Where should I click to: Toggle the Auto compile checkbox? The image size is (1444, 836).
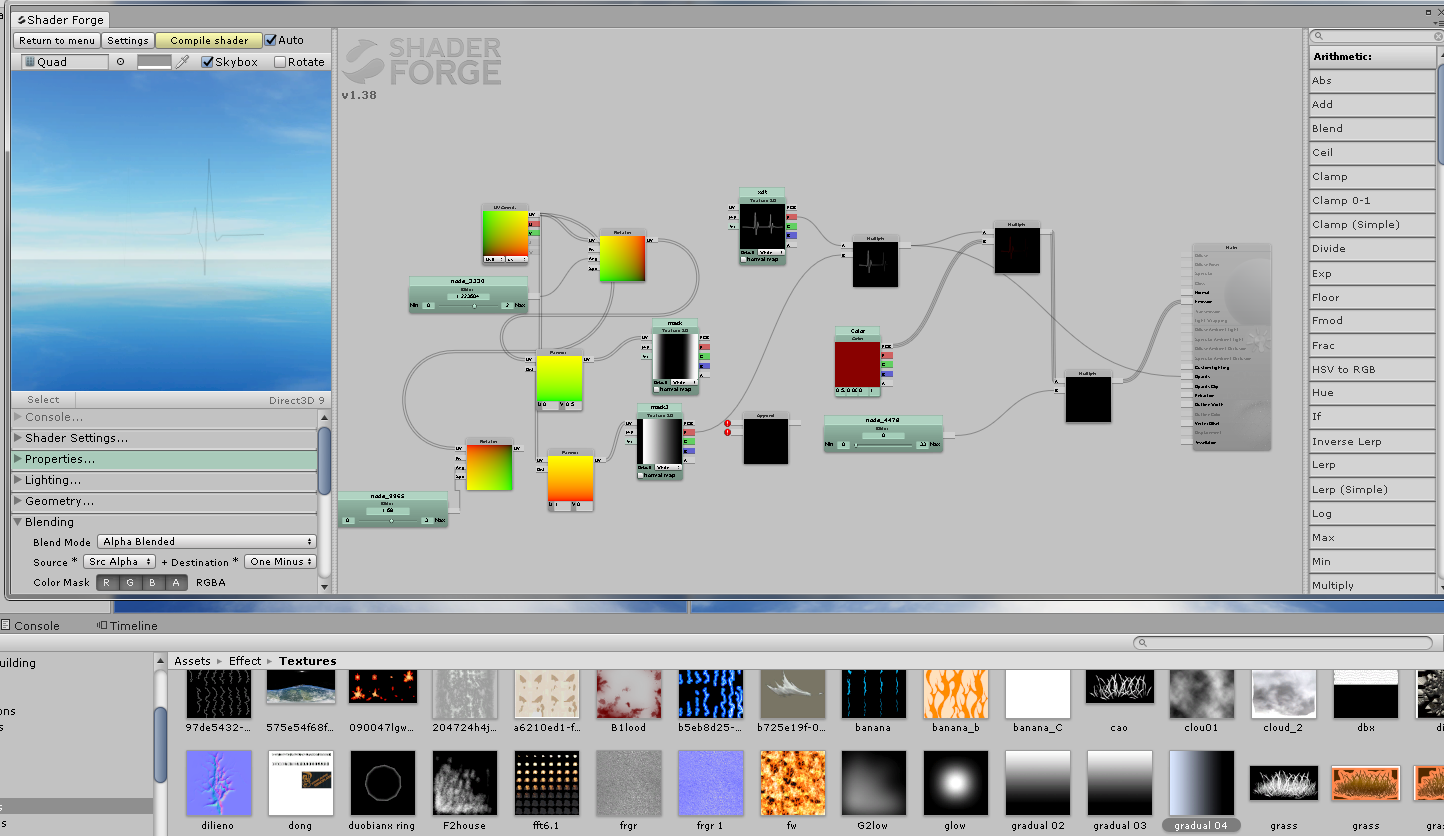[x=271, y=40]
